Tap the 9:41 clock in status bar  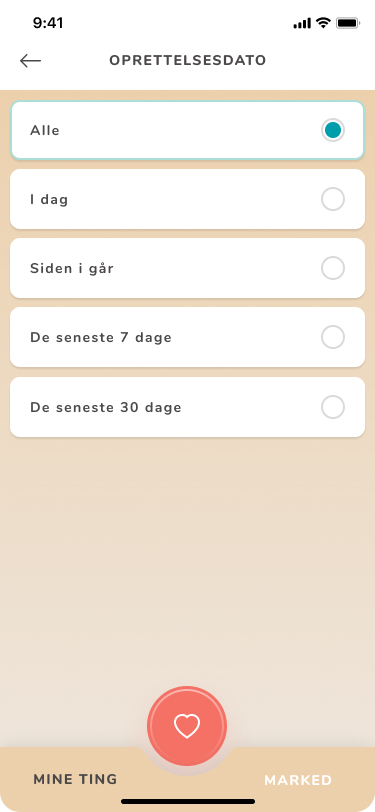pos(48,23)
